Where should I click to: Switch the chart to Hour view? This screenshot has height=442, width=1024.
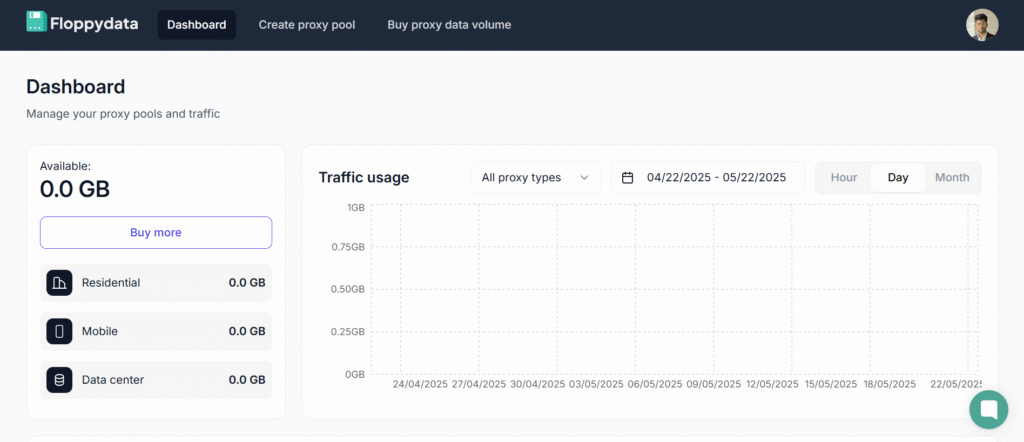(x=844, y=178)
